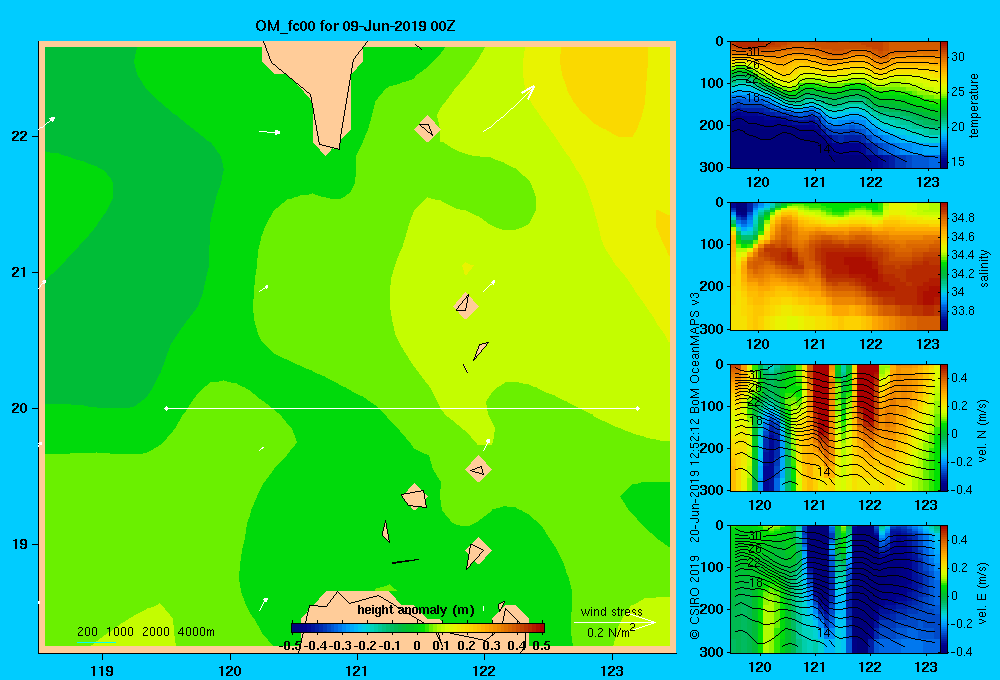
Task: Click longitude label 122 below main map
Action: coord(484,670)
